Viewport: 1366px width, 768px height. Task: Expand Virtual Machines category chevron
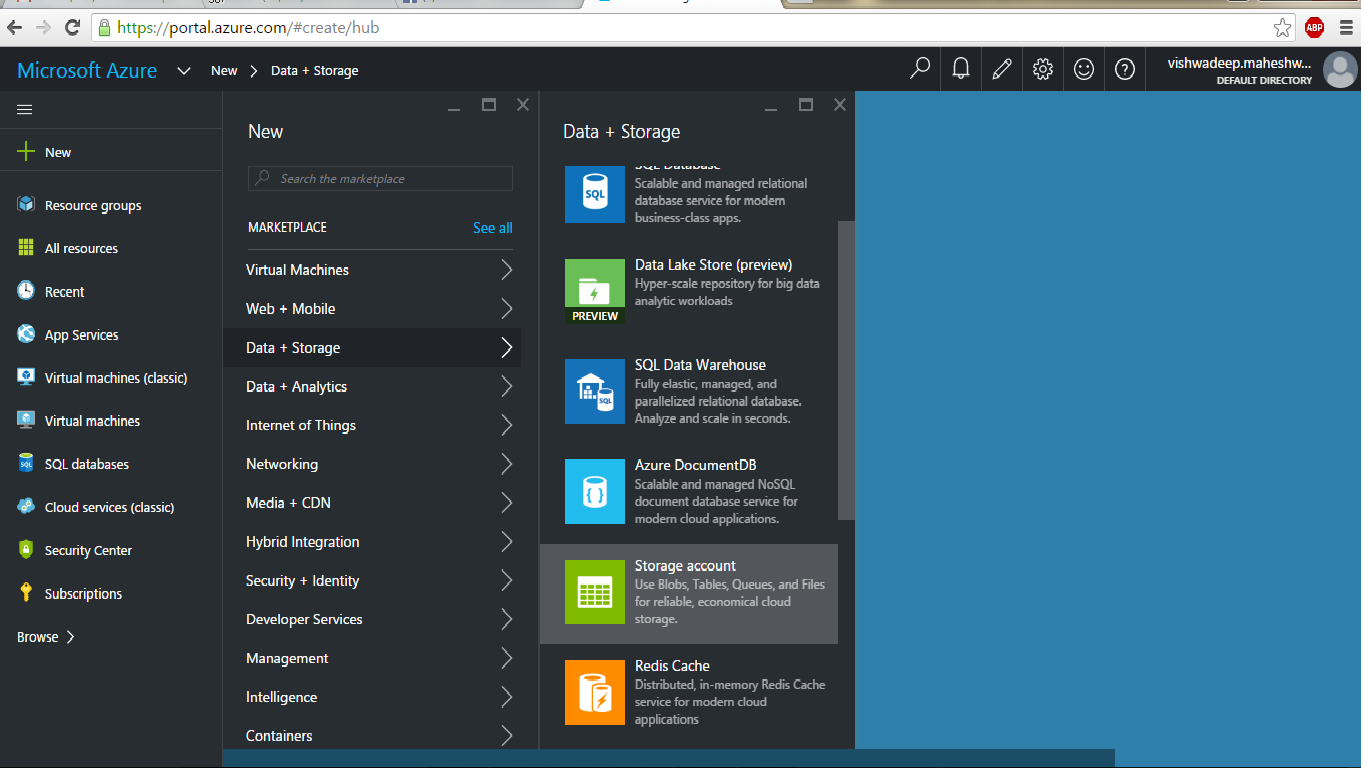pos(506,269)
